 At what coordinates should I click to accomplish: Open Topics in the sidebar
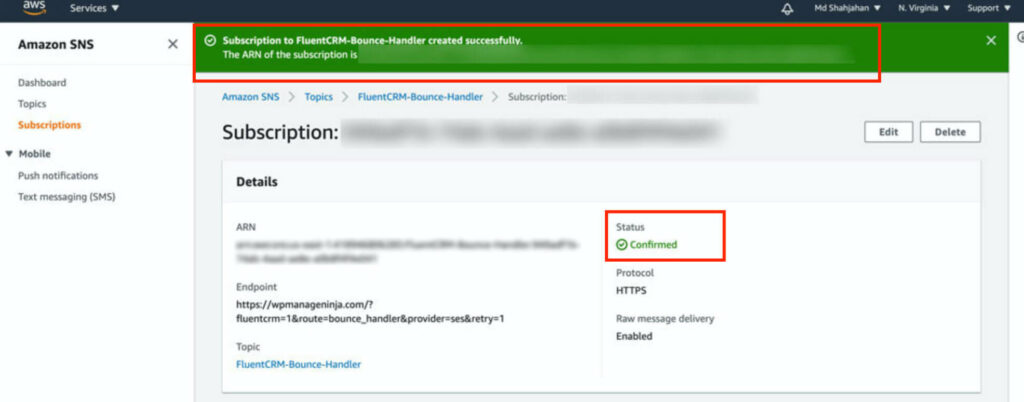click(32, 104)
